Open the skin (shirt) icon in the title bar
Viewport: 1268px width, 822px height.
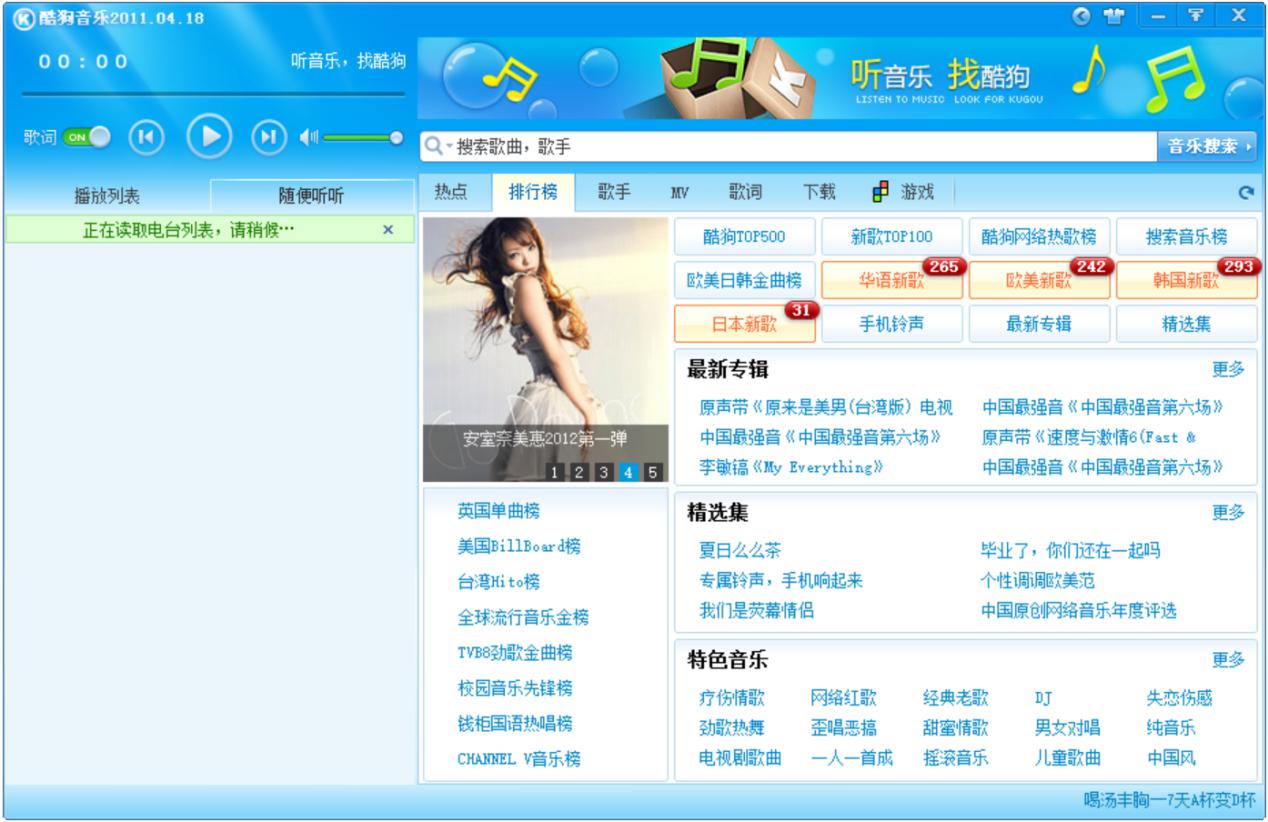coord(1113,16)
